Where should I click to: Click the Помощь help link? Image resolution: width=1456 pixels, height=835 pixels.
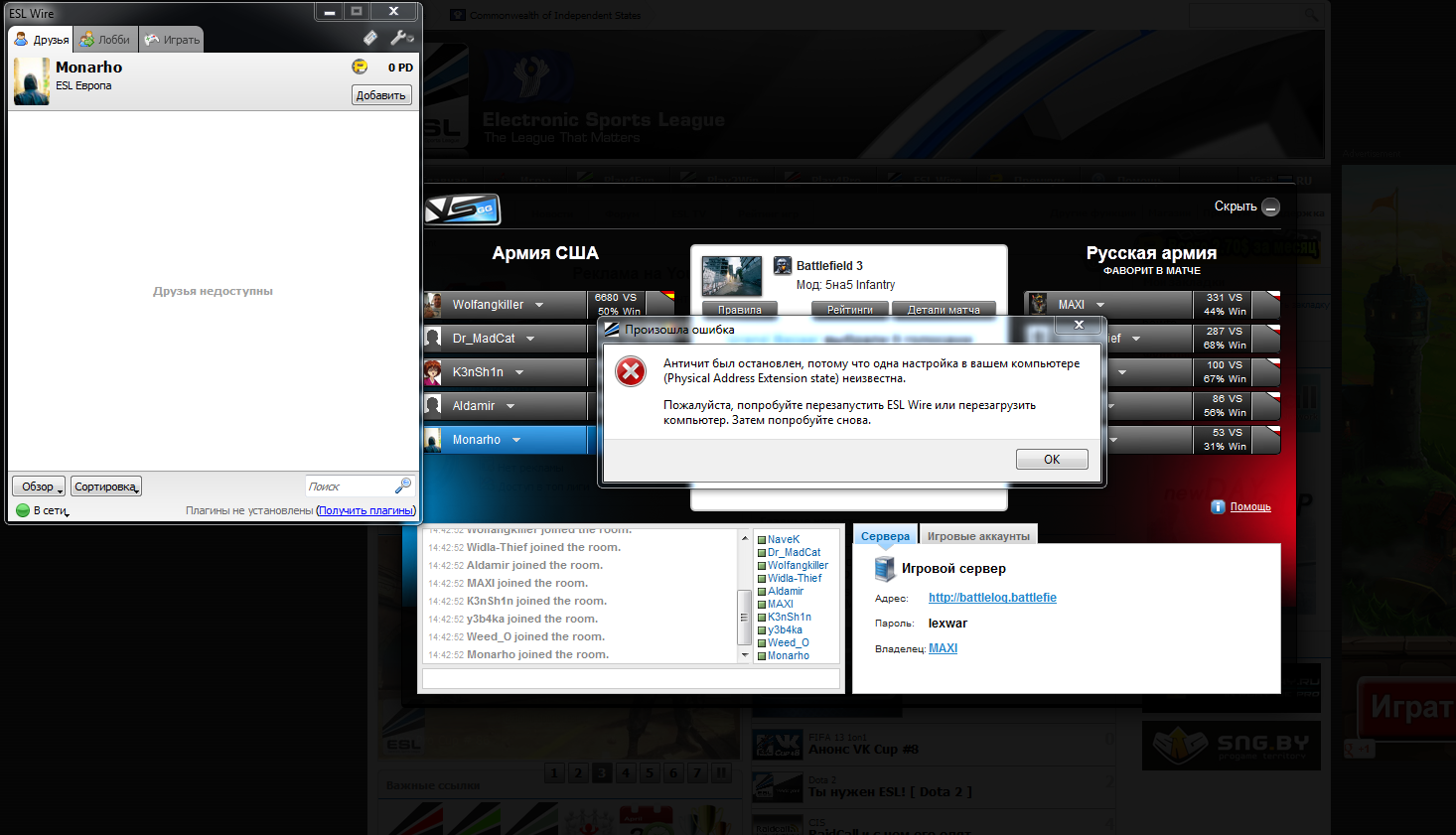[x=1250, y=506]
